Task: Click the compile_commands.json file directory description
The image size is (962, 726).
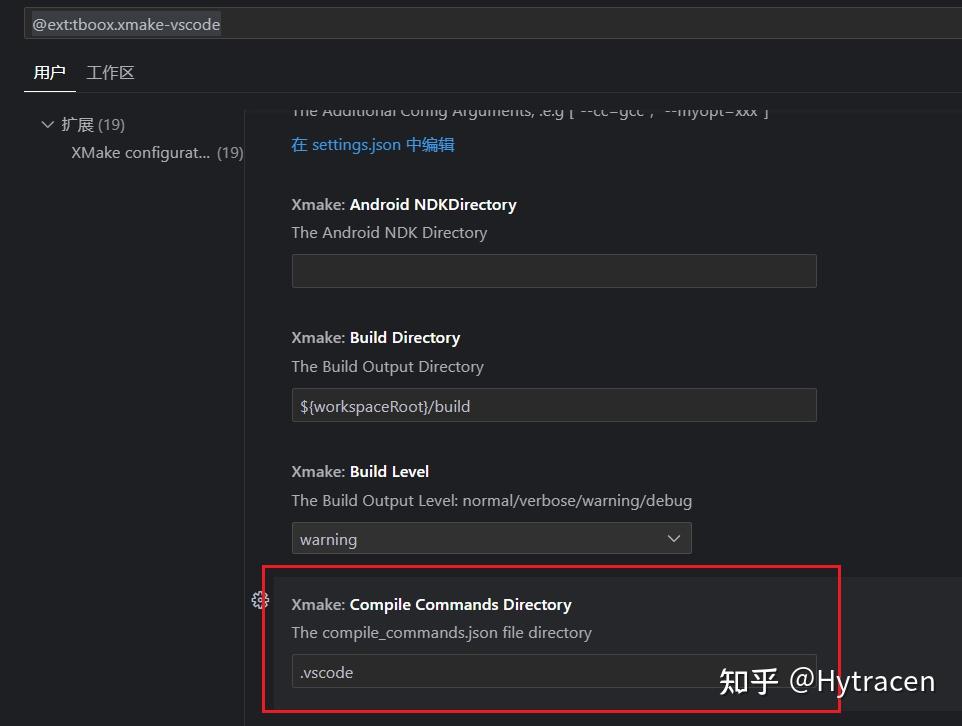Action: pyautogui.click(x=441, y=633)
